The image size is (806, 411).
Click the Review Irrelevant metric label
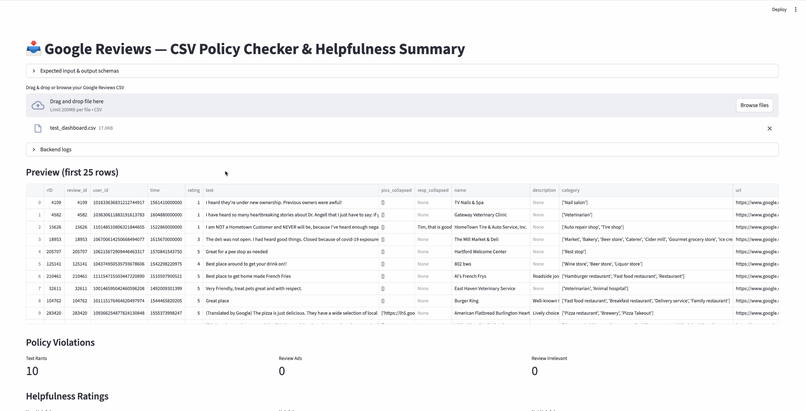click(549, 358)
